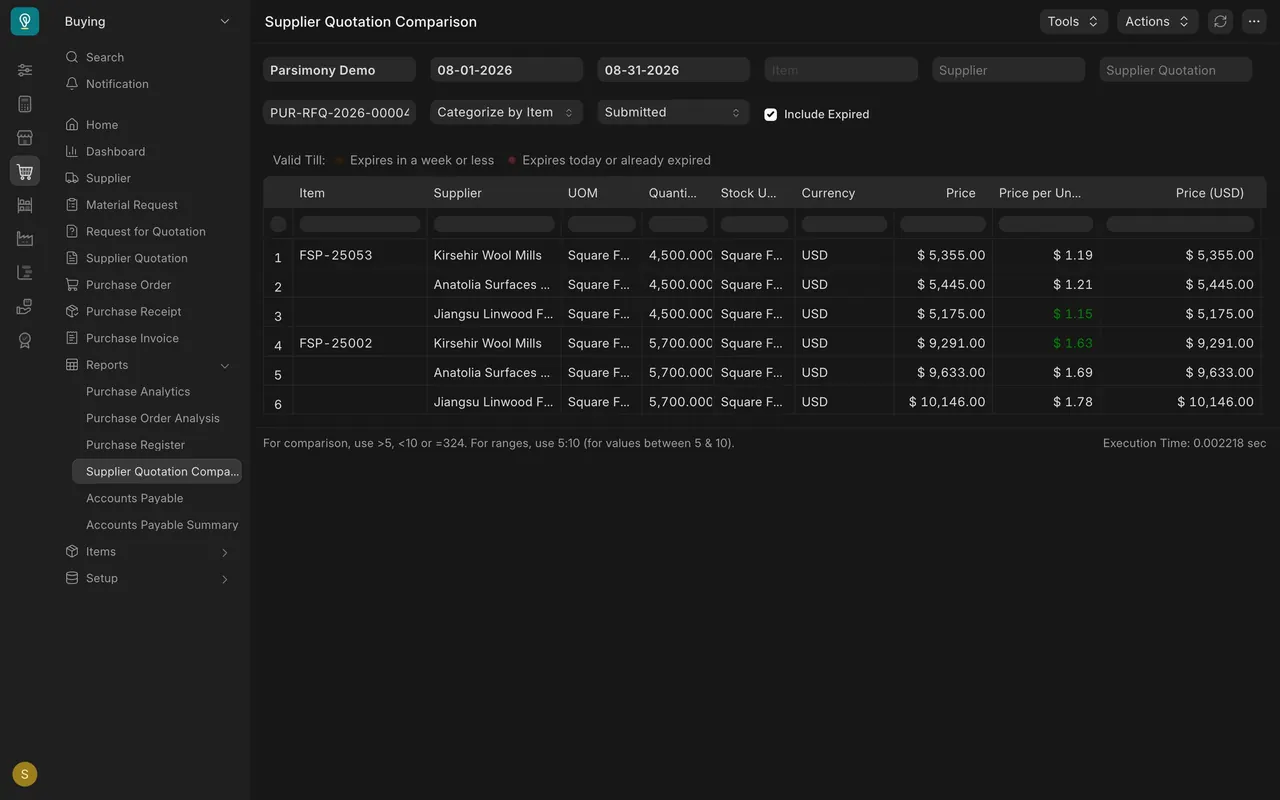Open the quality award rail icon
Screen dimensions: 1280x800
(x=25, y=340)
